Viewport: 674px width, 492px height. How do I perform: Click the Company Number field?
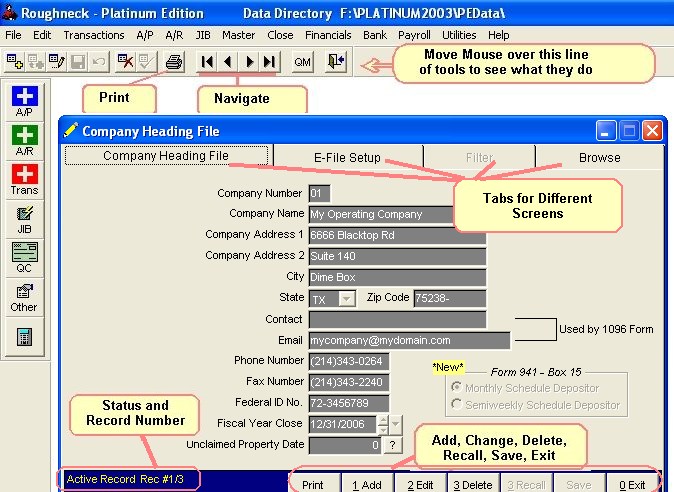click(319, 193)
